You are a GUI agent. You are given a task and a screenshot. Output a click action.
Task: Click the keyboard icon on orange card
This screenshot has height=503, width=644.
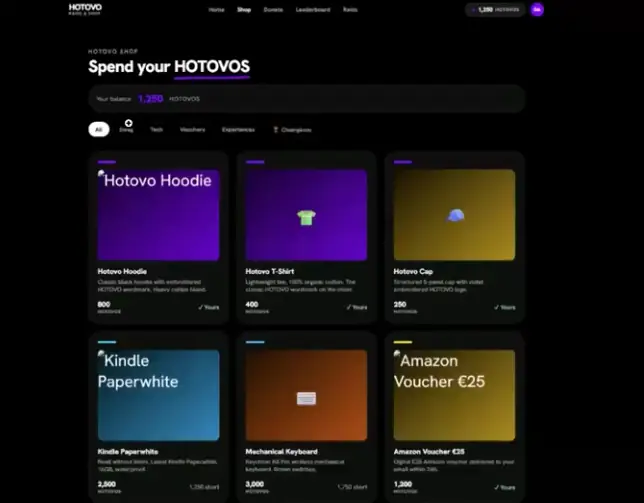[306, 398]
